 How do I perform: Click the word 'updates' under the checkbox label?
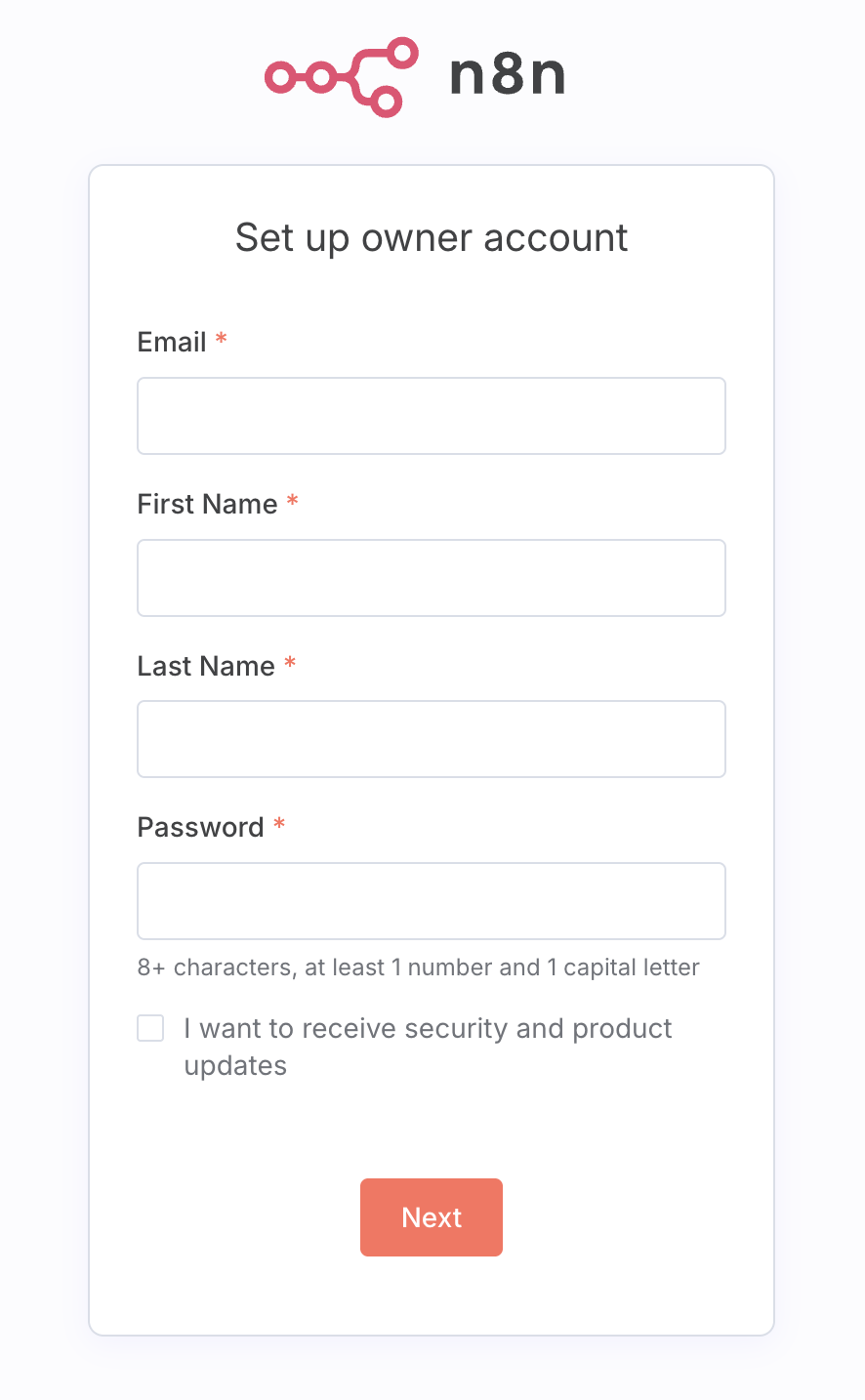pos(235,1065)
